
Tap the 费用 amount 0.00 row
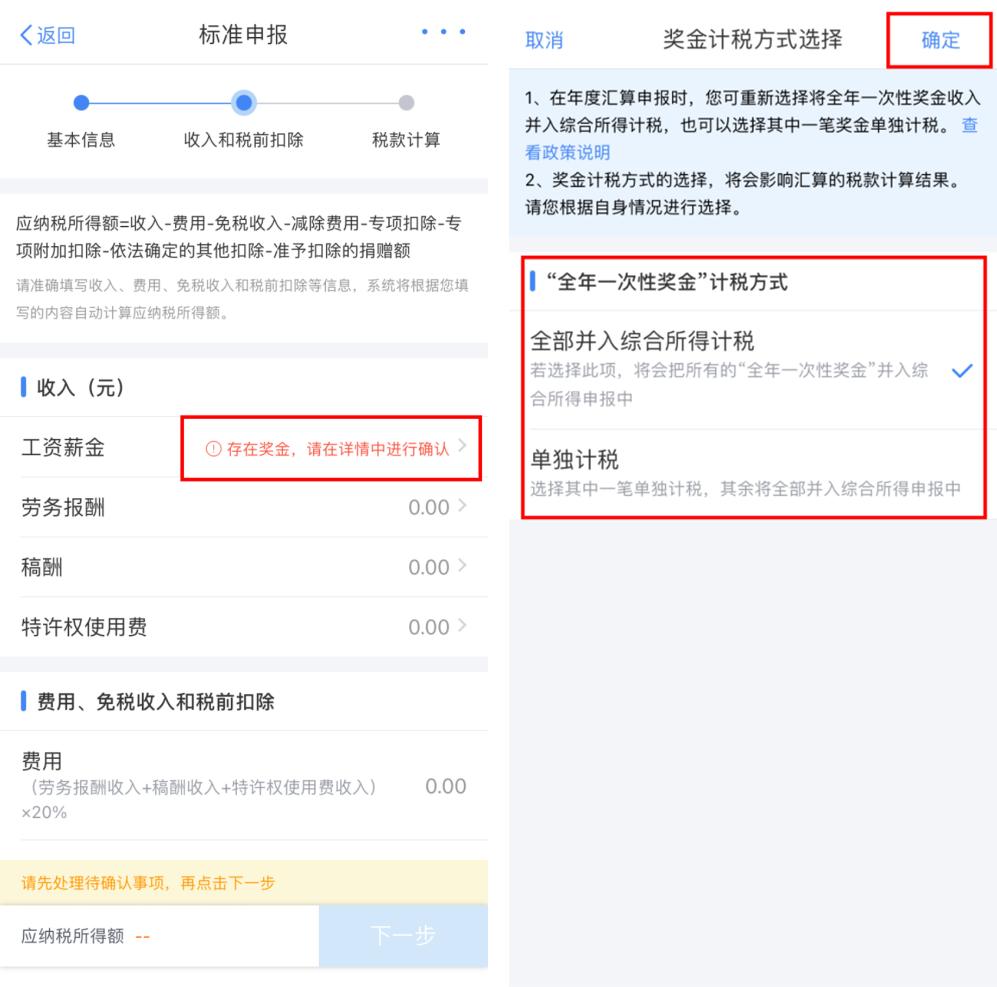click(x=244, y=786)
